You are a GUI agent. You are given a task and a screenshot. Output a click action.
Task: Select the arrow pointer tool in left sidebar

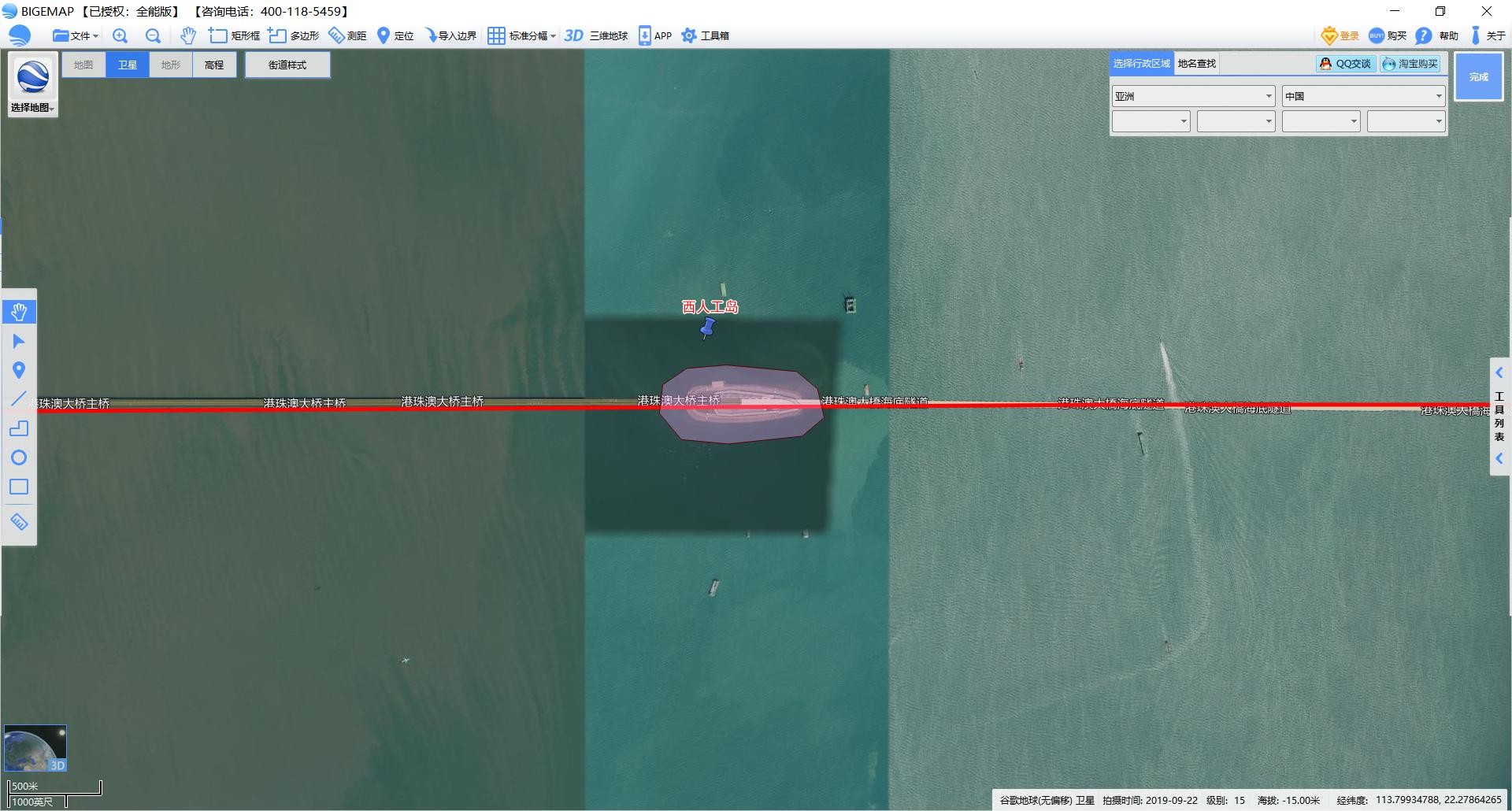pyautogui.click(x=19, y=341)
